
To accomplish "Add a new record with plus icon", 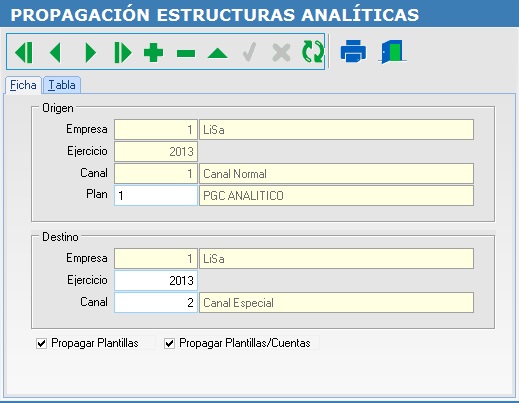I will [x=153, y=53].
